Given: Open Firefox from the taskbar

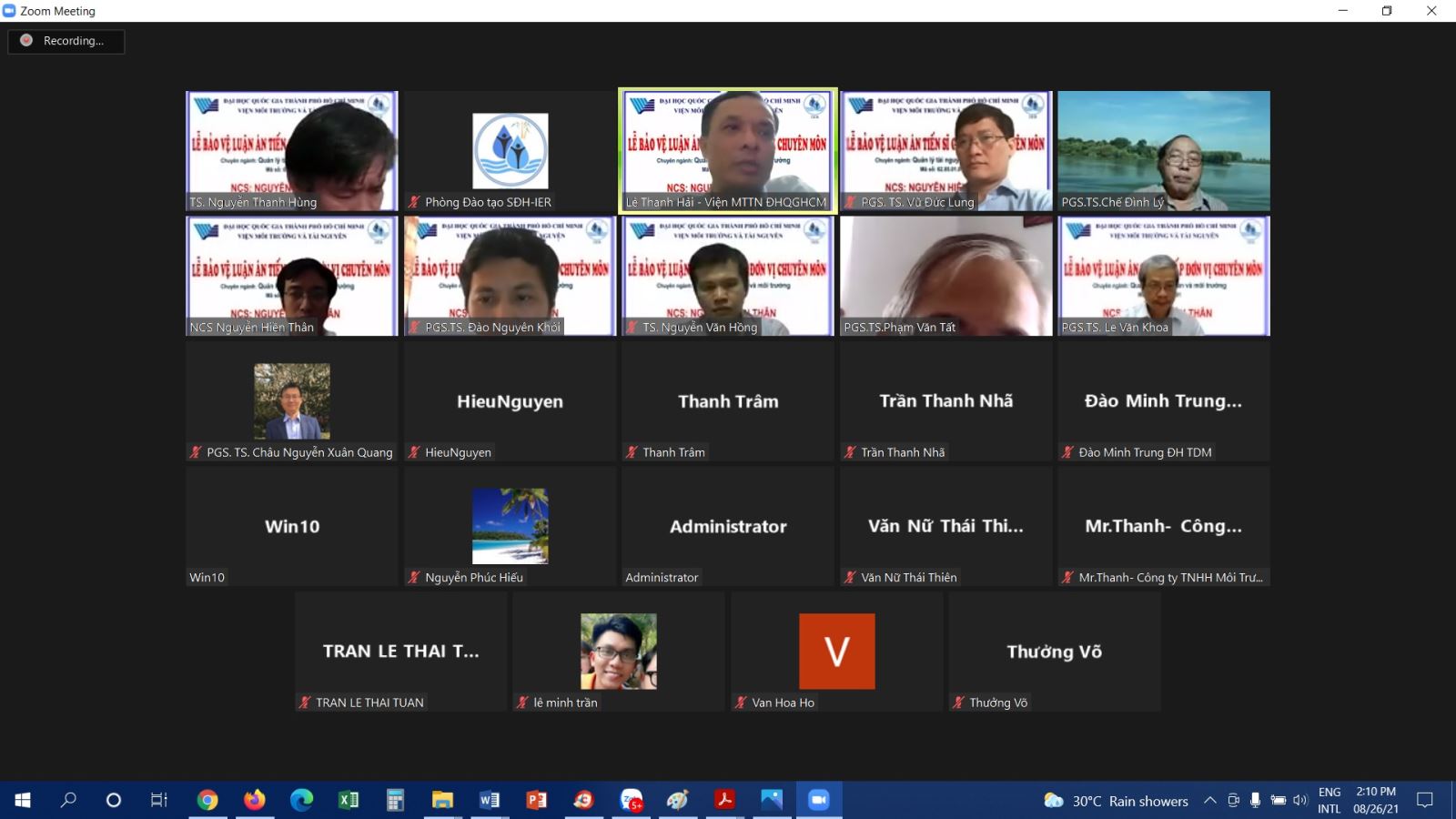Looking at the screenshot, I should (255, 800).
